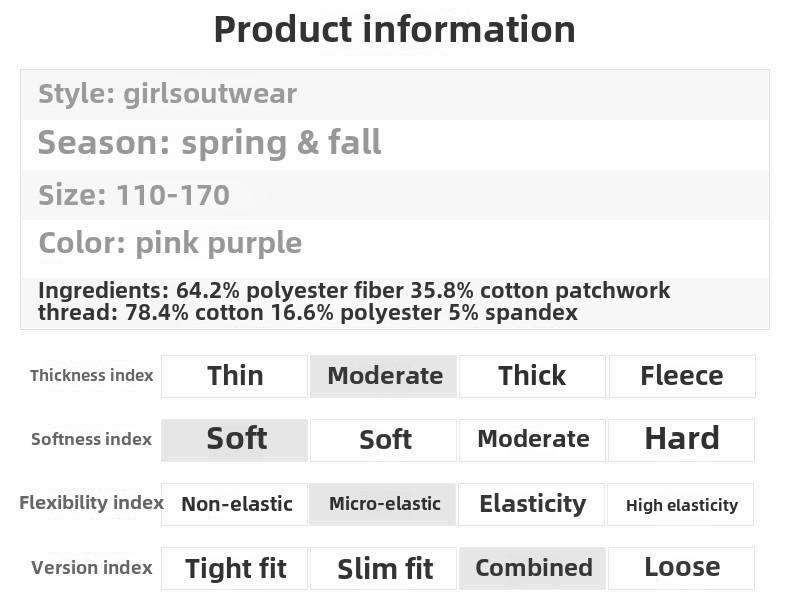The height and width of the screenshot is (613, 790).
Task: Select the "Tight fit" version option
Action: pos(235,568)
